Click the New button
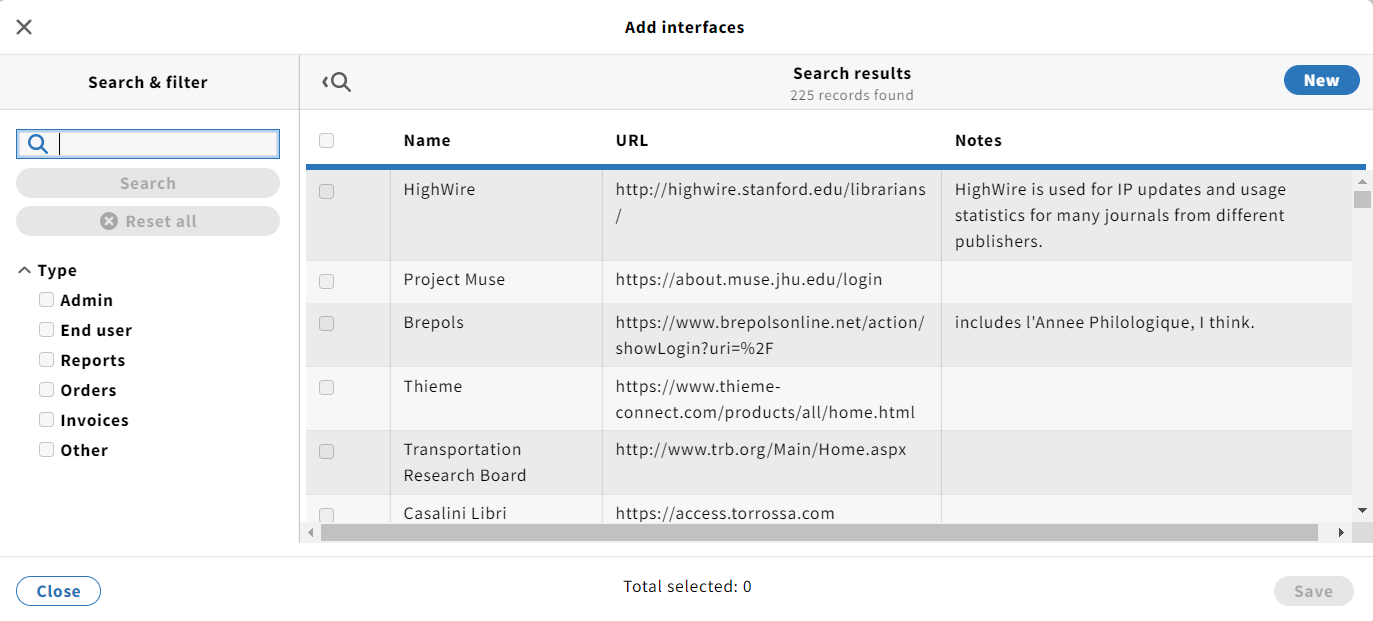The width and height of the screenshot is (1373, 621). point(1321,80)
